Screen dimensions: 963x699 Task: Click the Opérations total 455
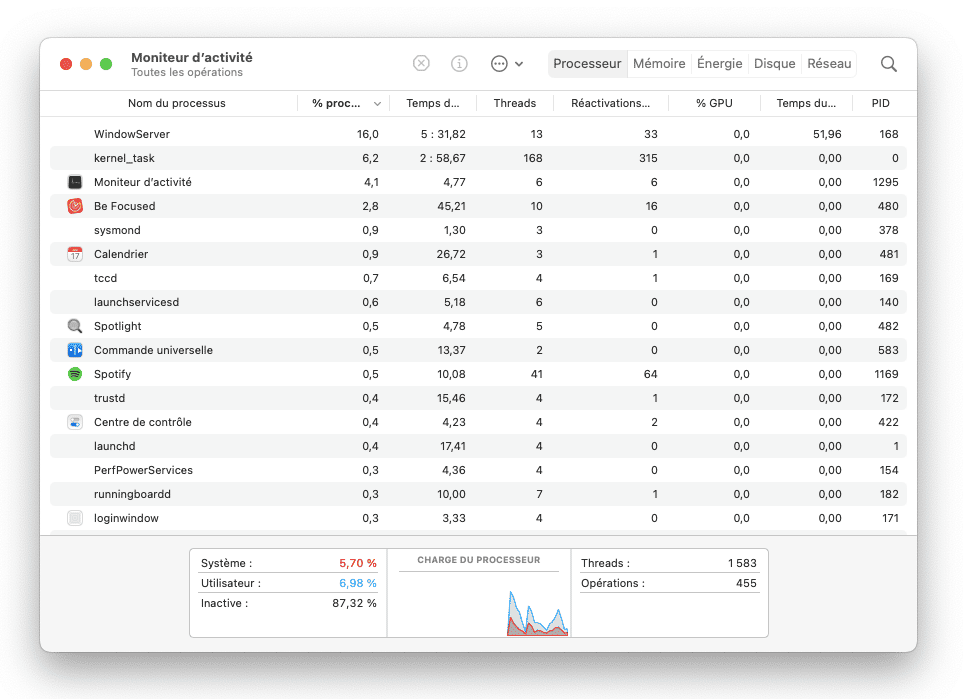pyautogui.click(x=746, y=583)
